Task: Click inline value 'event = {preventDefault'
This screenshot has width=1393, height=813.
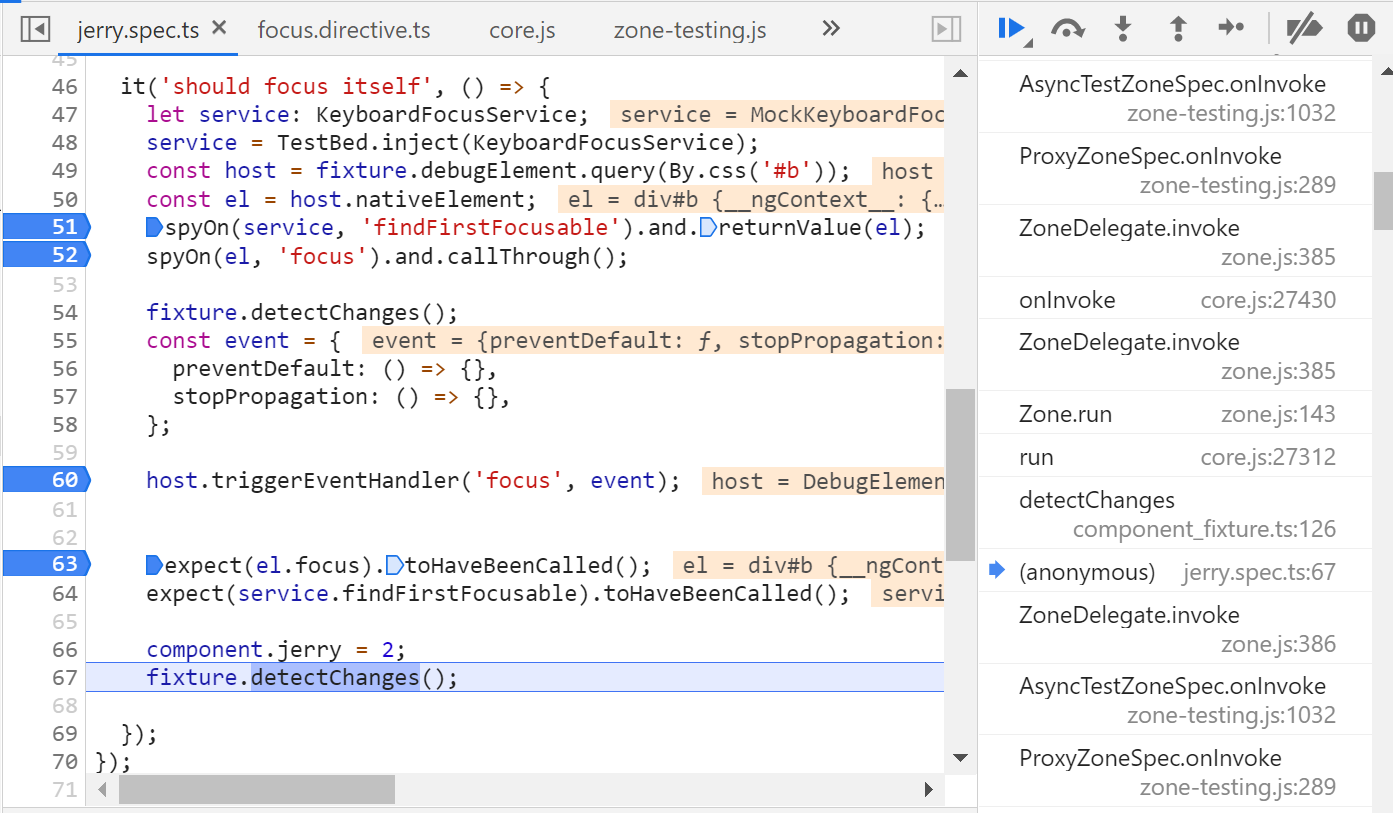Action: (652, 340)
